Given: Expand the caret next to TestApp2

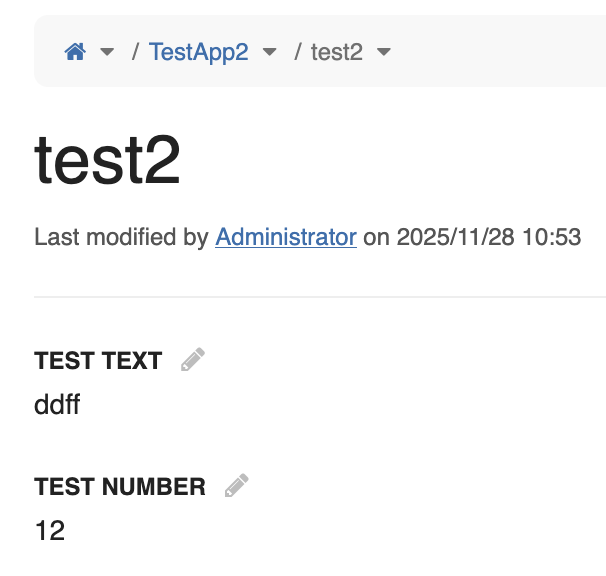Looking at the screenshot, I should coord(269,52).
